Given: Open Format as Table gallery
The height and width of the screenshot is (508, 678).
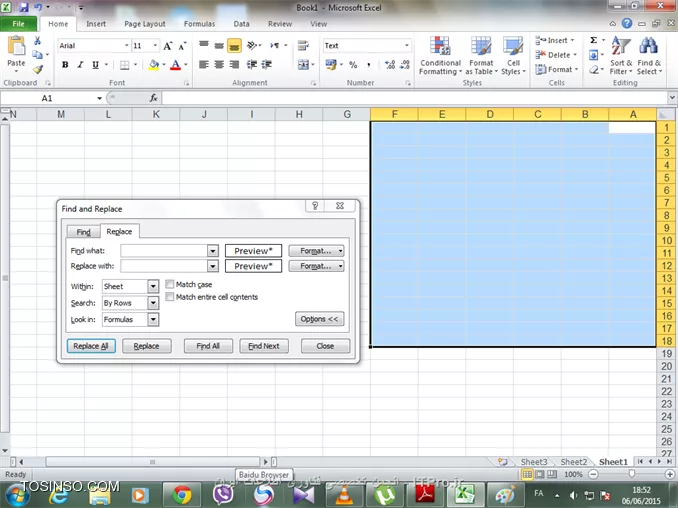Looking at the screenshot, I should [481, 55].
